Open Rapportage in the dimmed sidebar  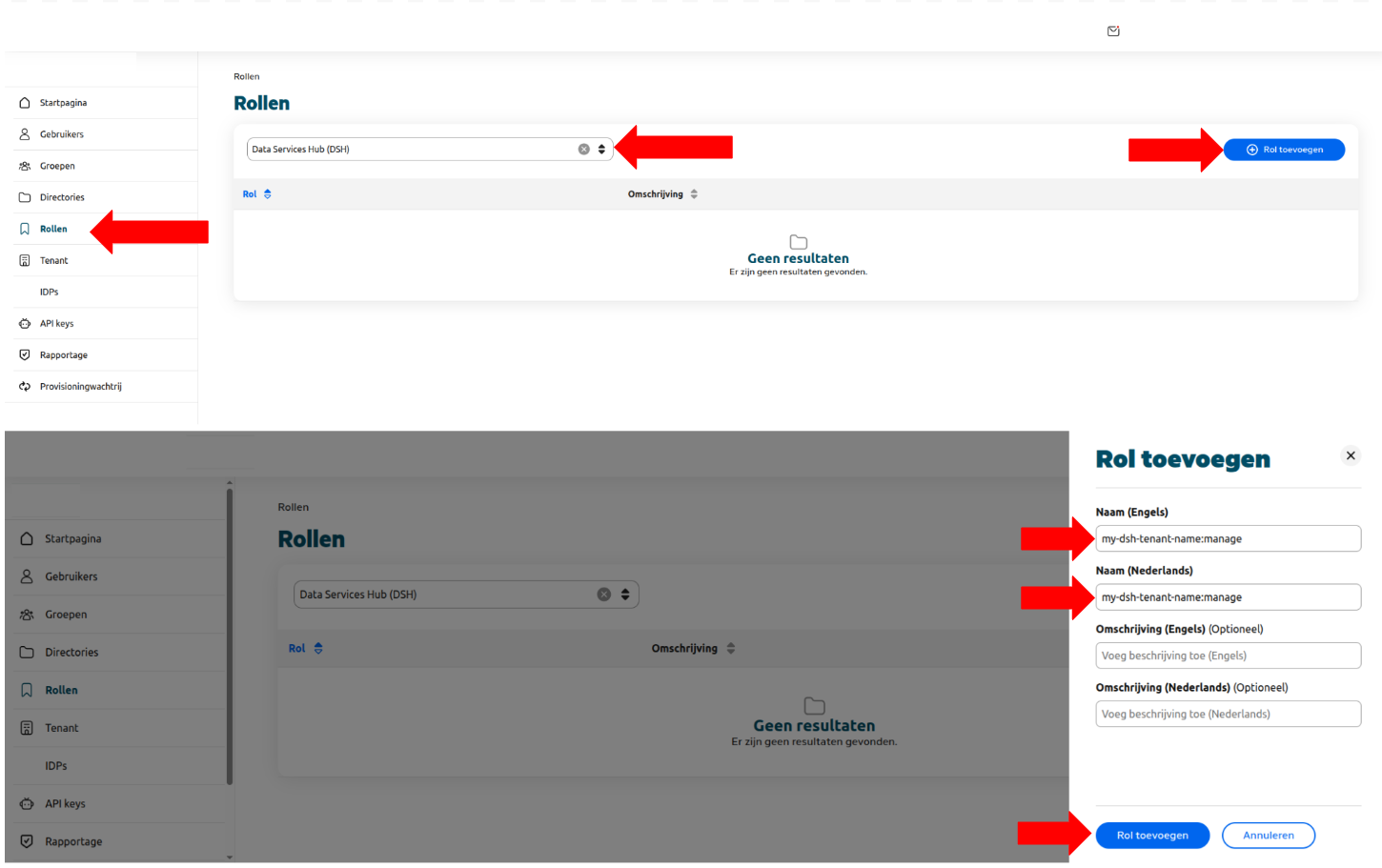[x=74, y=842]
